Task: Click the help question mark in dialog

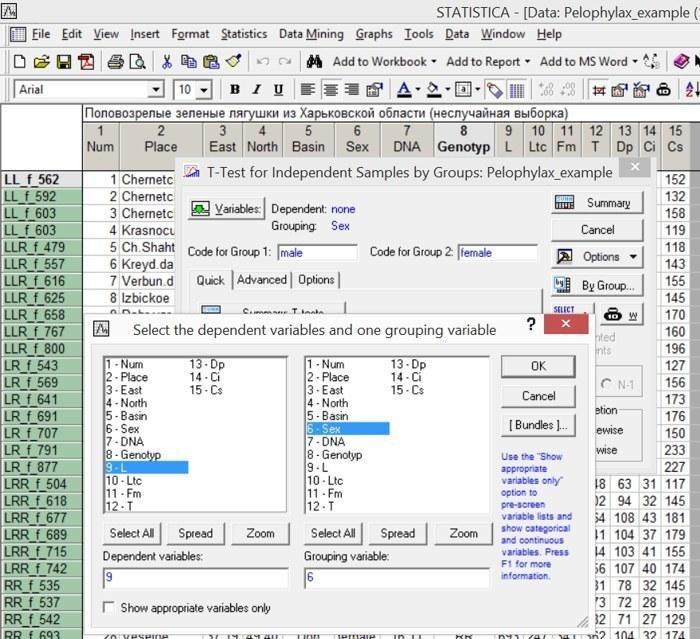Action: tap(530, 324)
